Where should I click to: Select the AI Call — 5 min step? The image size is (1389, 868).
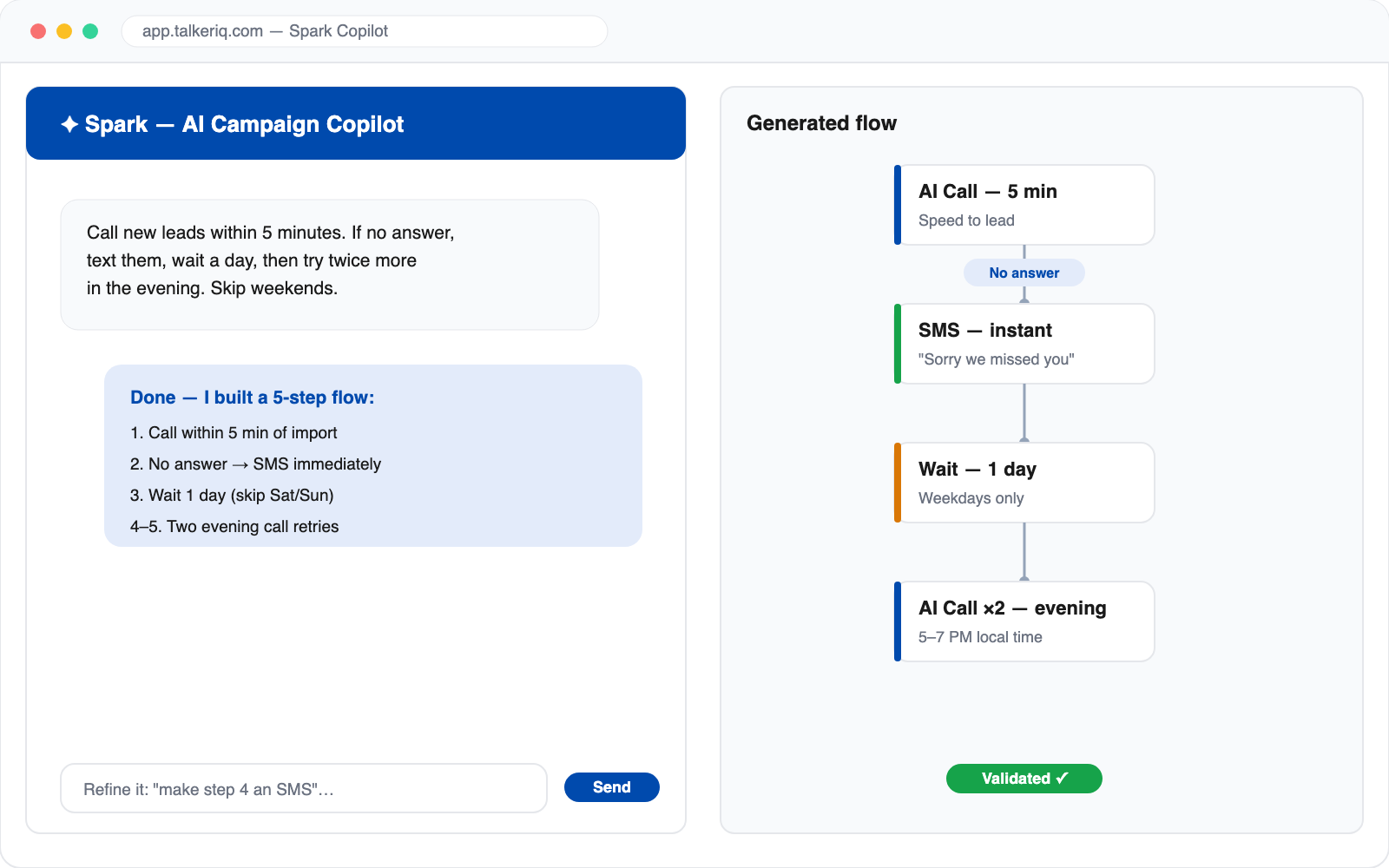(x=1024, y=205)
